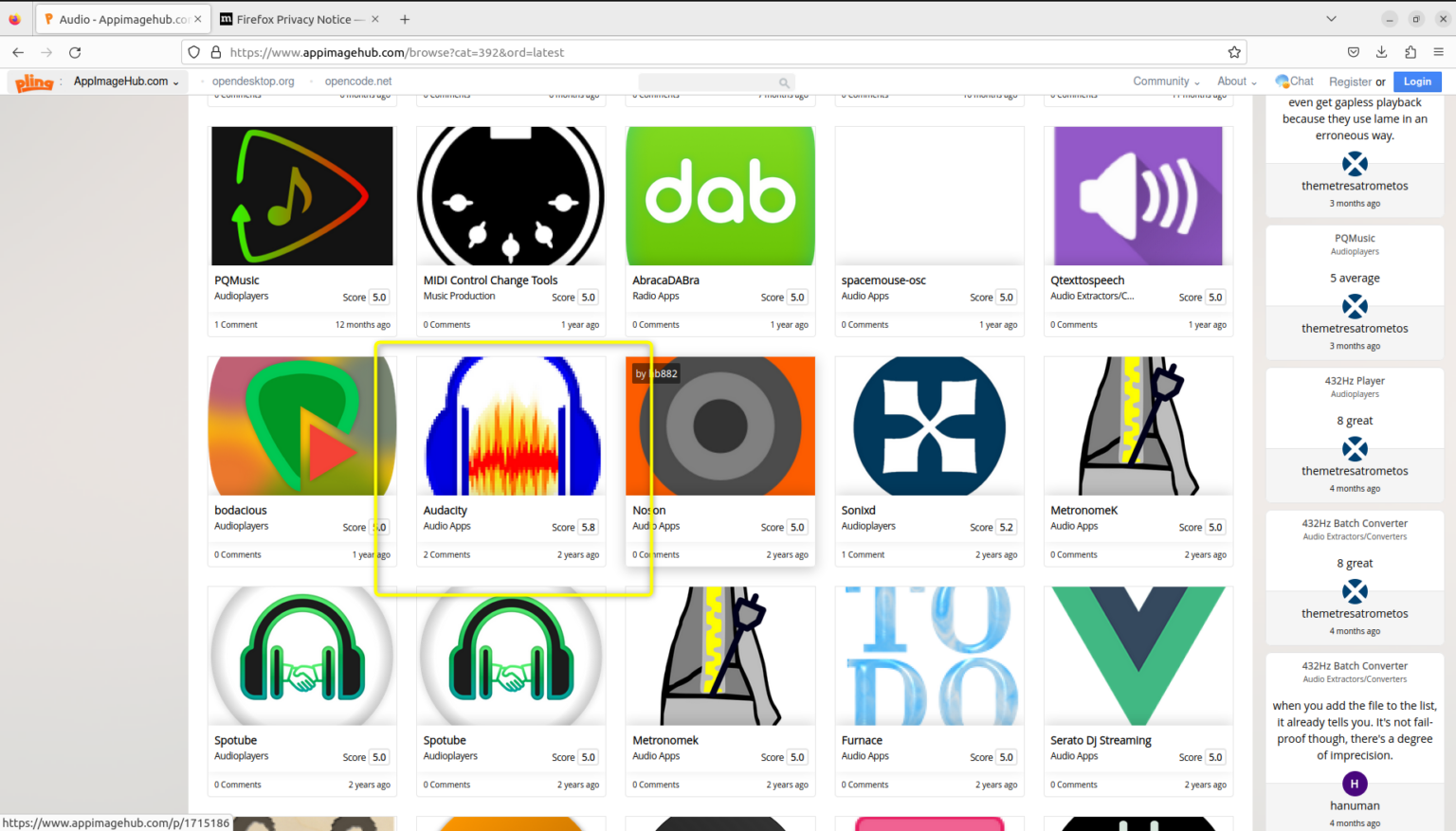
Task: Click the MIDI Control Change Tools XLR icon
Action: (510, 195)
